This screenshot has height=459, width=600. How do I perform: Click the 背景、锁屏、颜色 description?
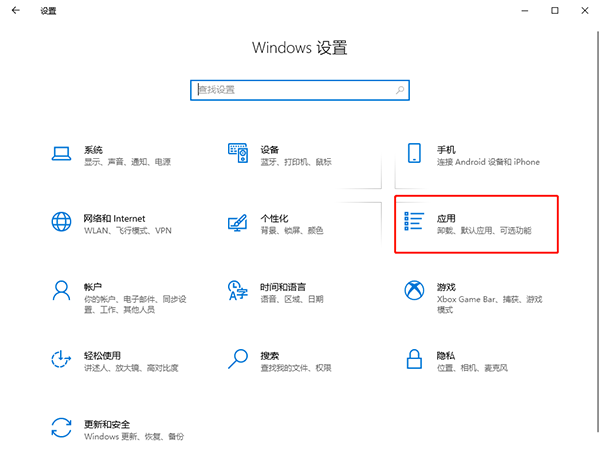coord(292,231)
